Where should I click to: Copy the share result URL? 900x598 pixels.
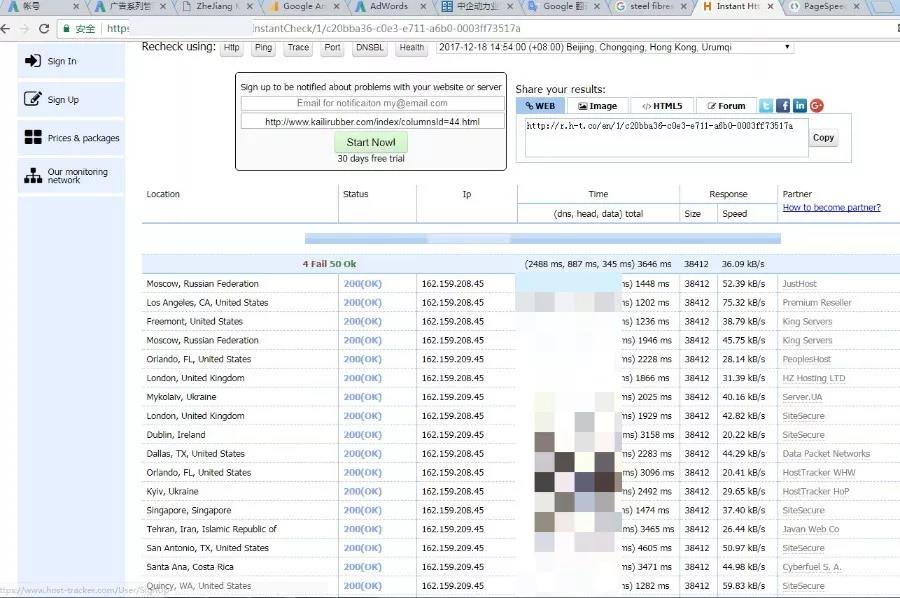coord(823,138)
